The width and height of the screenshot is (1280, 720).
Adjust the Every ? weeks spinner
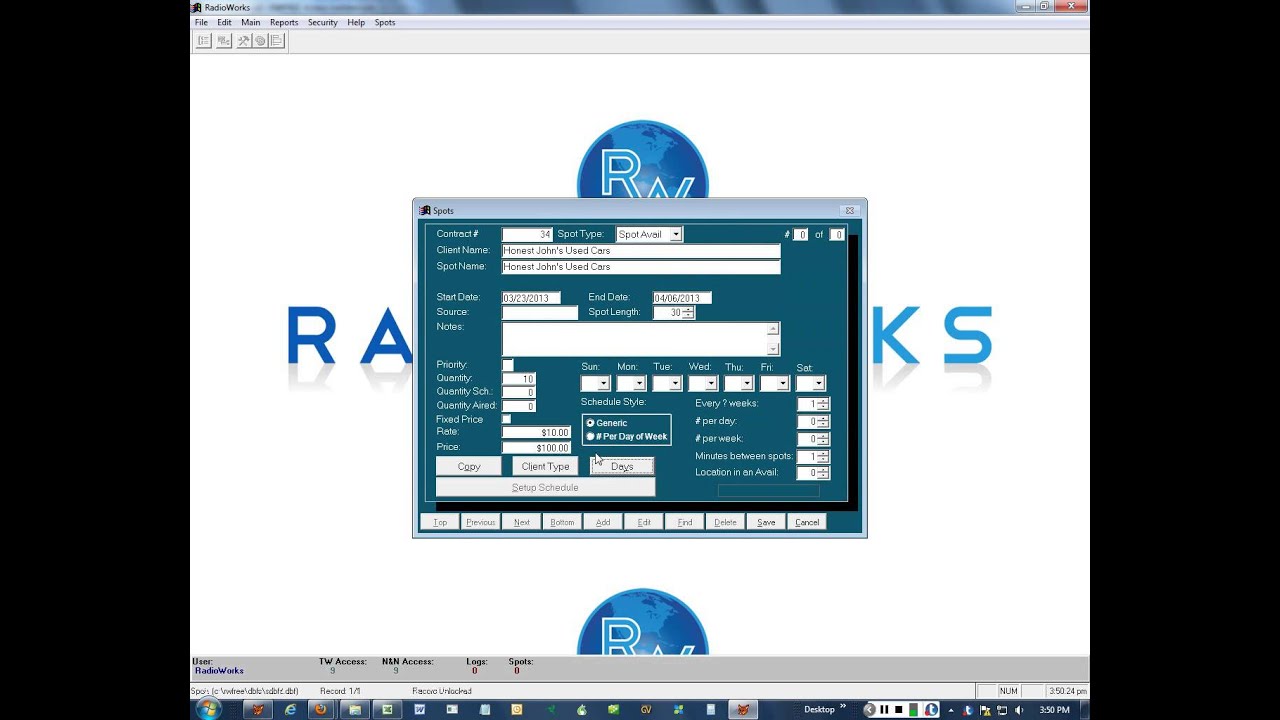coord(823,404)
